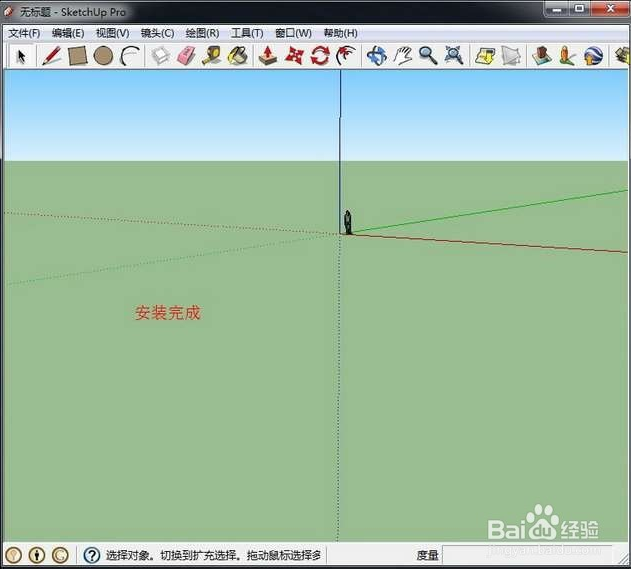The width and height of the screenshot is (631, 569).
Task: Click the 度量 measurements input box
Action: pyautogui.click(x=527, y=555)
